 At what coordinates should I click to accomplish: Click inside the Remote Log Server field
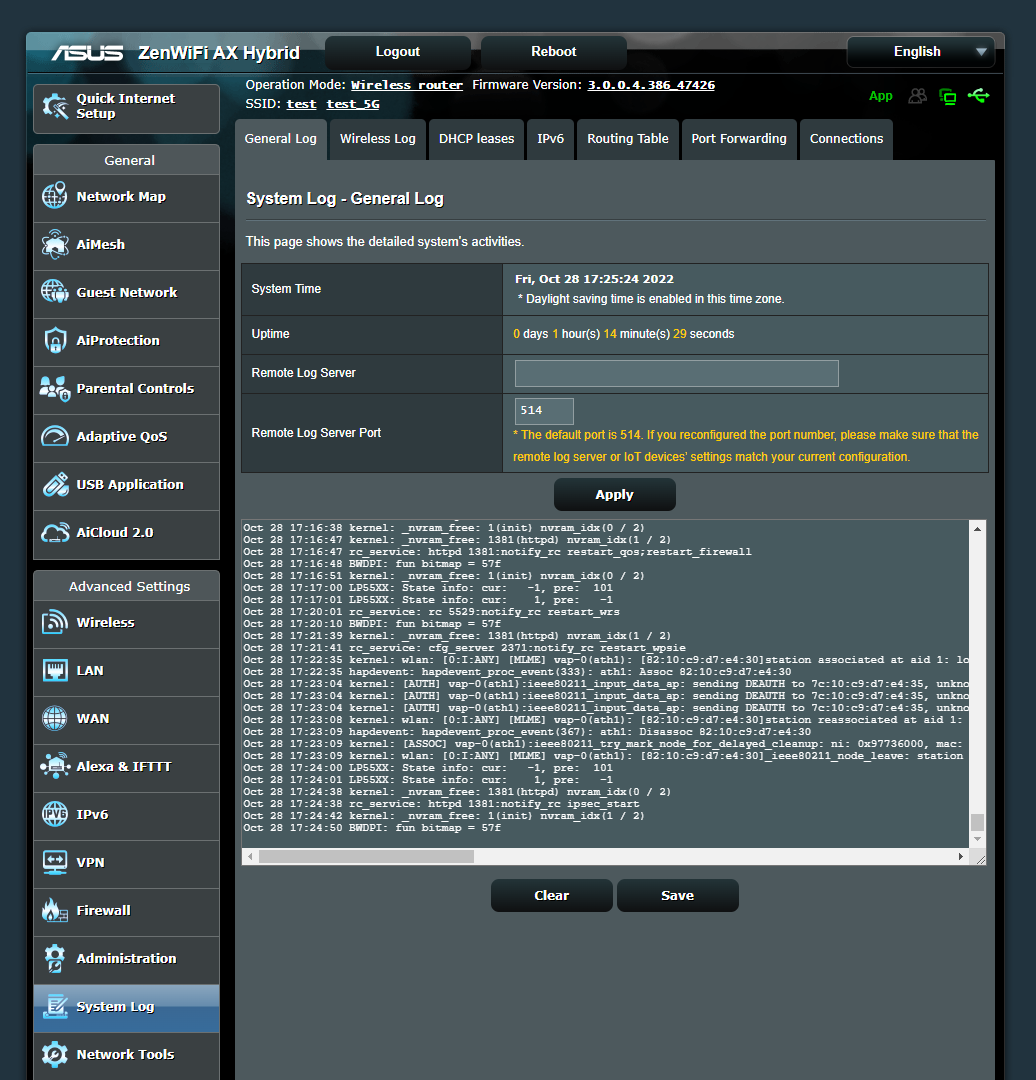click(x=676, y=373)
